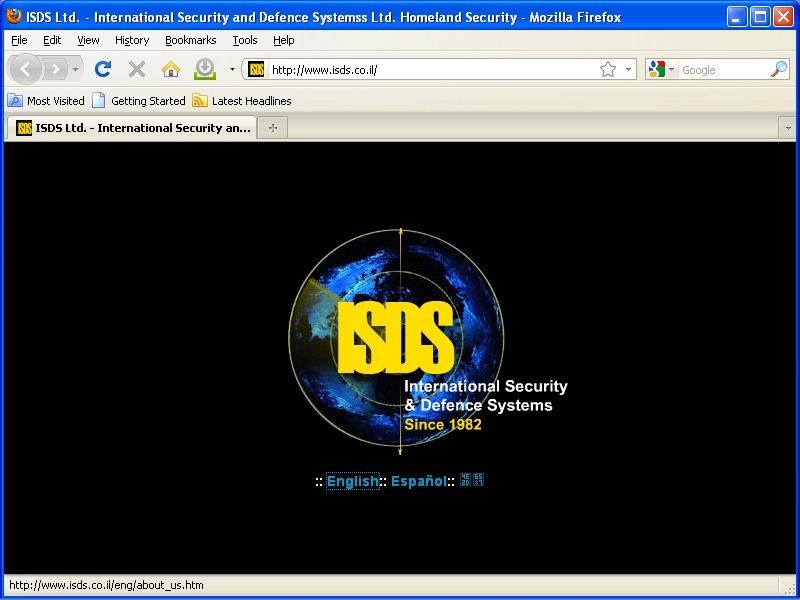Expand the list all tabs dropdown
Image resolution: width=800 pixels, height=600 pixels.
[787, 128]
